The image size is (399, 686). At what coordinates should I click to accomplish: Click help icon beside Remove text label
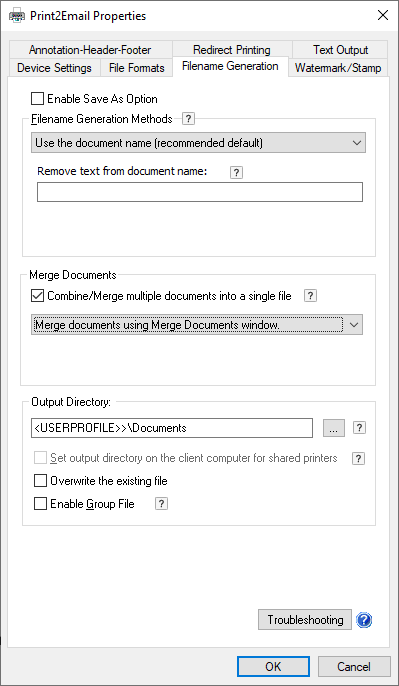click(236, 173)
